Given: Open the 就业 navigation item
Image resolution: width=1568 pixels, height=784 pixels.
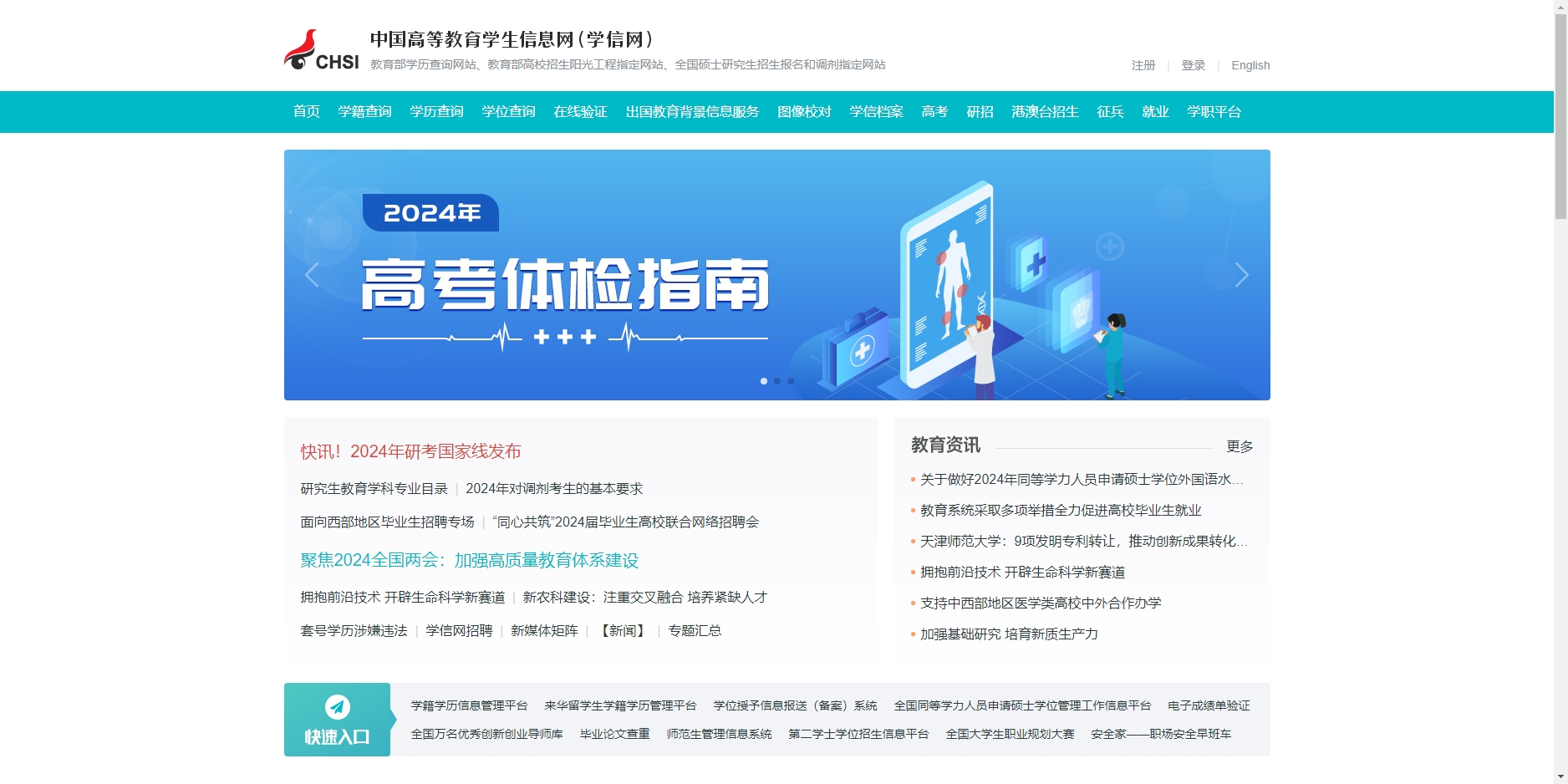Looking at the screenshot, I should pos(1155,111).
